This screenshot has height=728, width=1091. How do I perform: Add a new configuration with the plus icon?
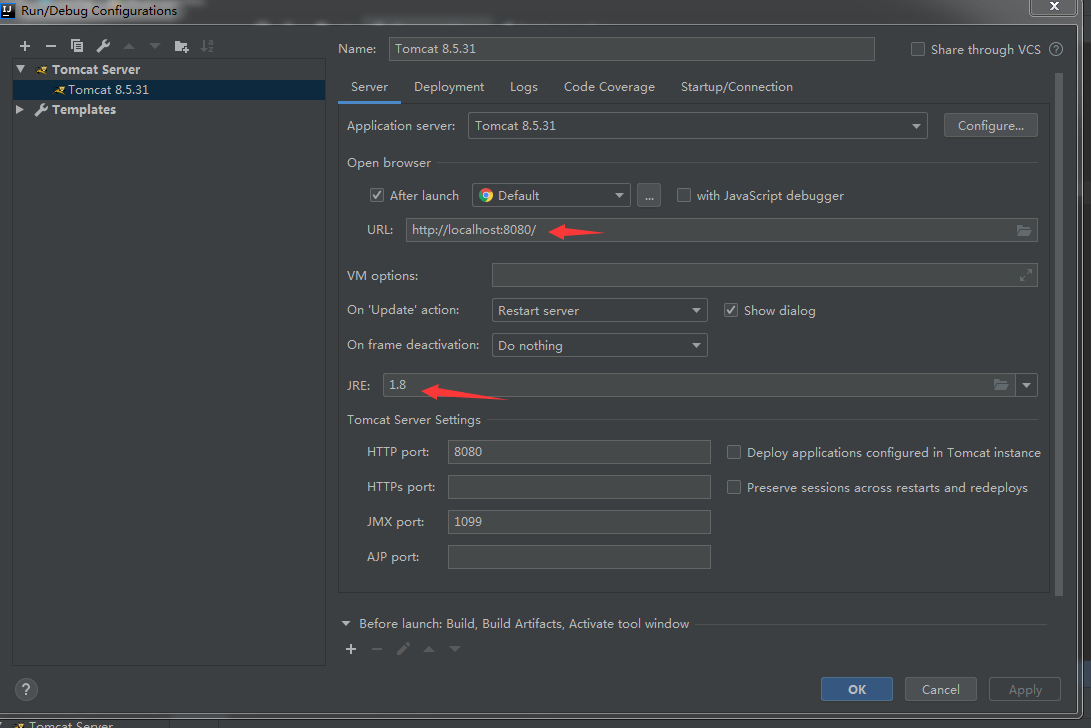point(25,46)
